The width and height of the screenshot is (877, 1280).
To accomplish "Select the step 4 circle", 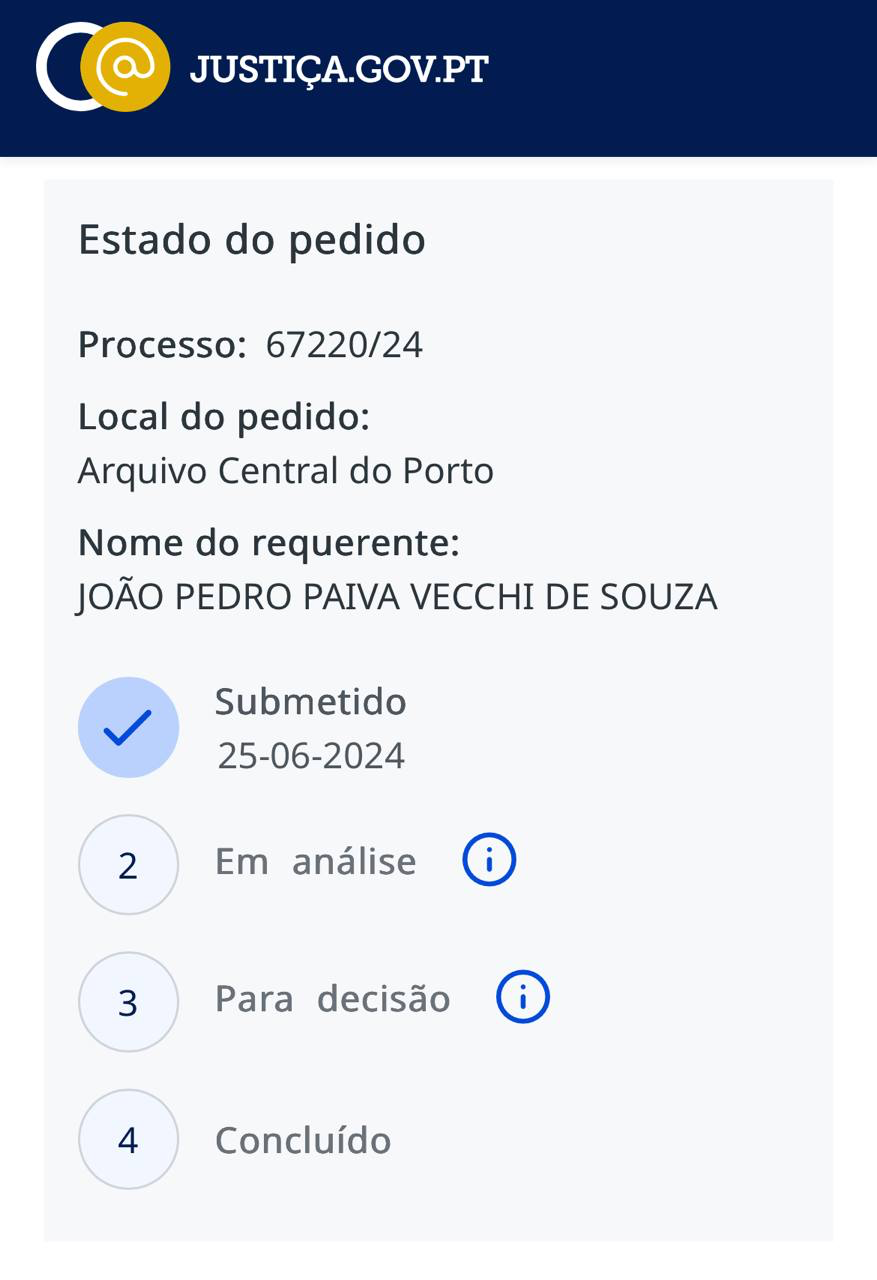I will pyautogui.click(x=128, y=1139).
